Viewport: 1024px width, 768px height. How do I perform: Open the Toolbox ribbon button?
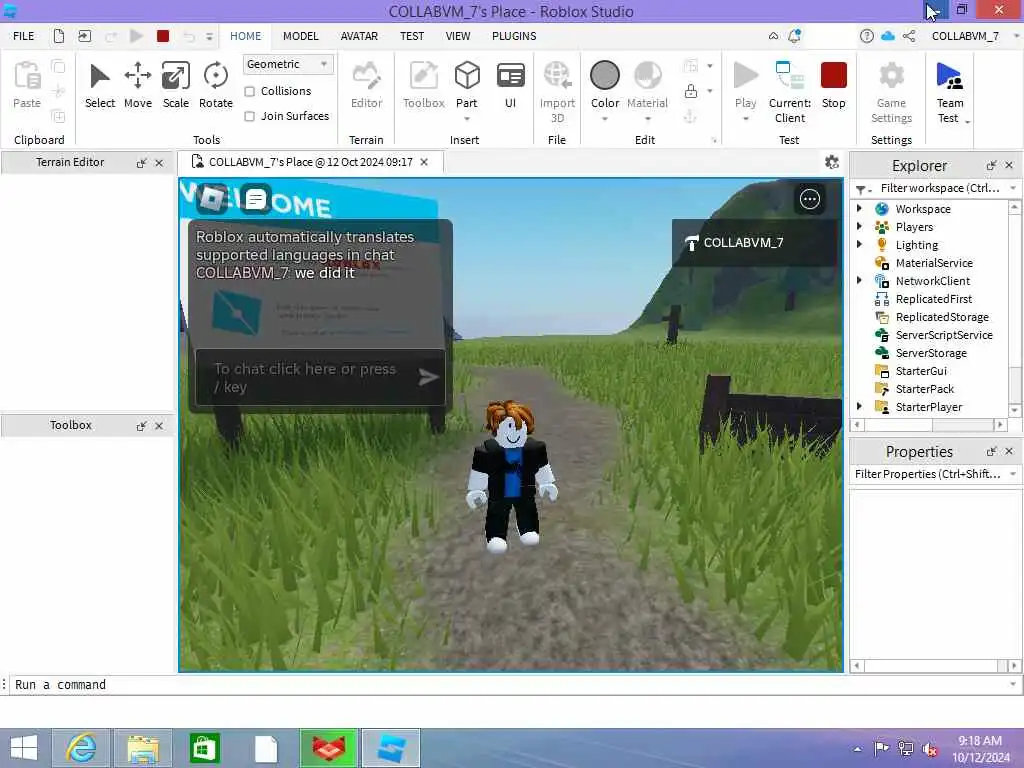pyautogui.click(x=424, y=85)
